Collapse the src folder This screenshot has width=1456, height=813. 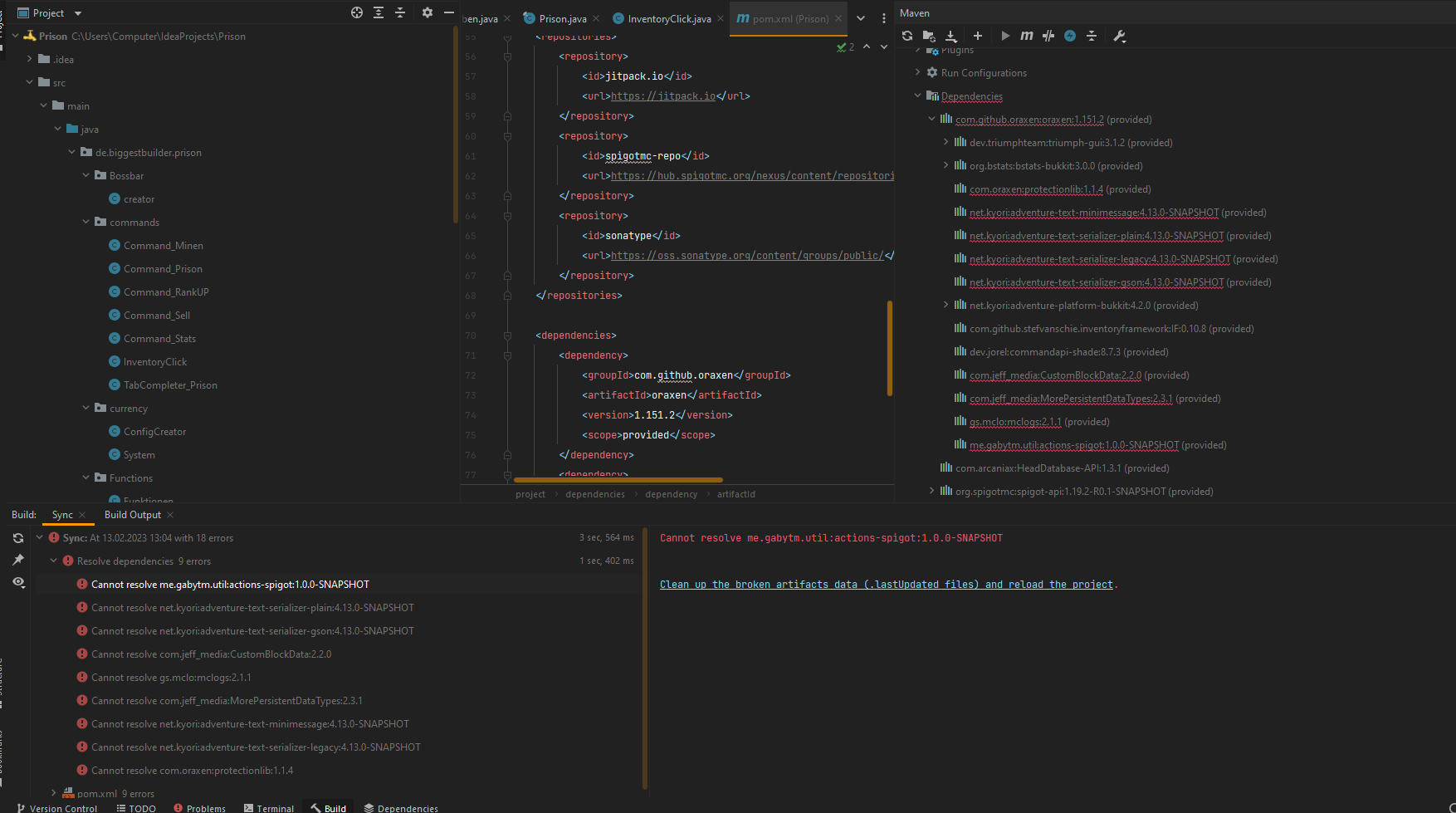[x=30, y=82]
